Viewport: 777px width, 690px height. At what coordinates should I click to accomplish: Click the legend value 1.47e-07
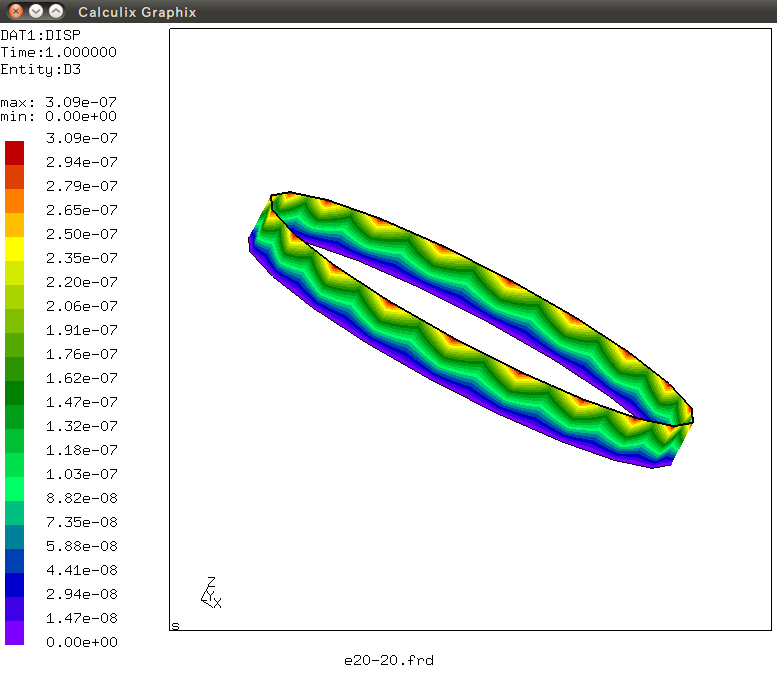(82, 402)
